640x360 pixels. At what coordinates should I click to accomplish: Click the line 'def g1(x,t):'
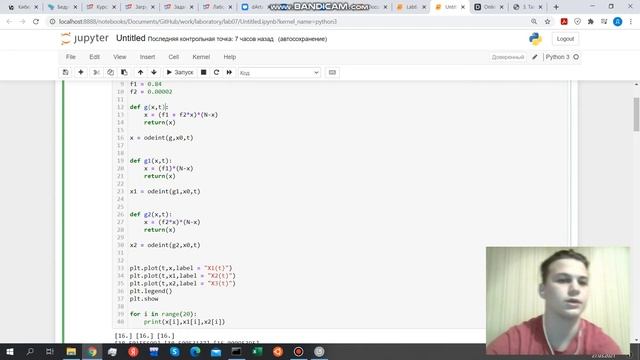[x=151, y=161]
